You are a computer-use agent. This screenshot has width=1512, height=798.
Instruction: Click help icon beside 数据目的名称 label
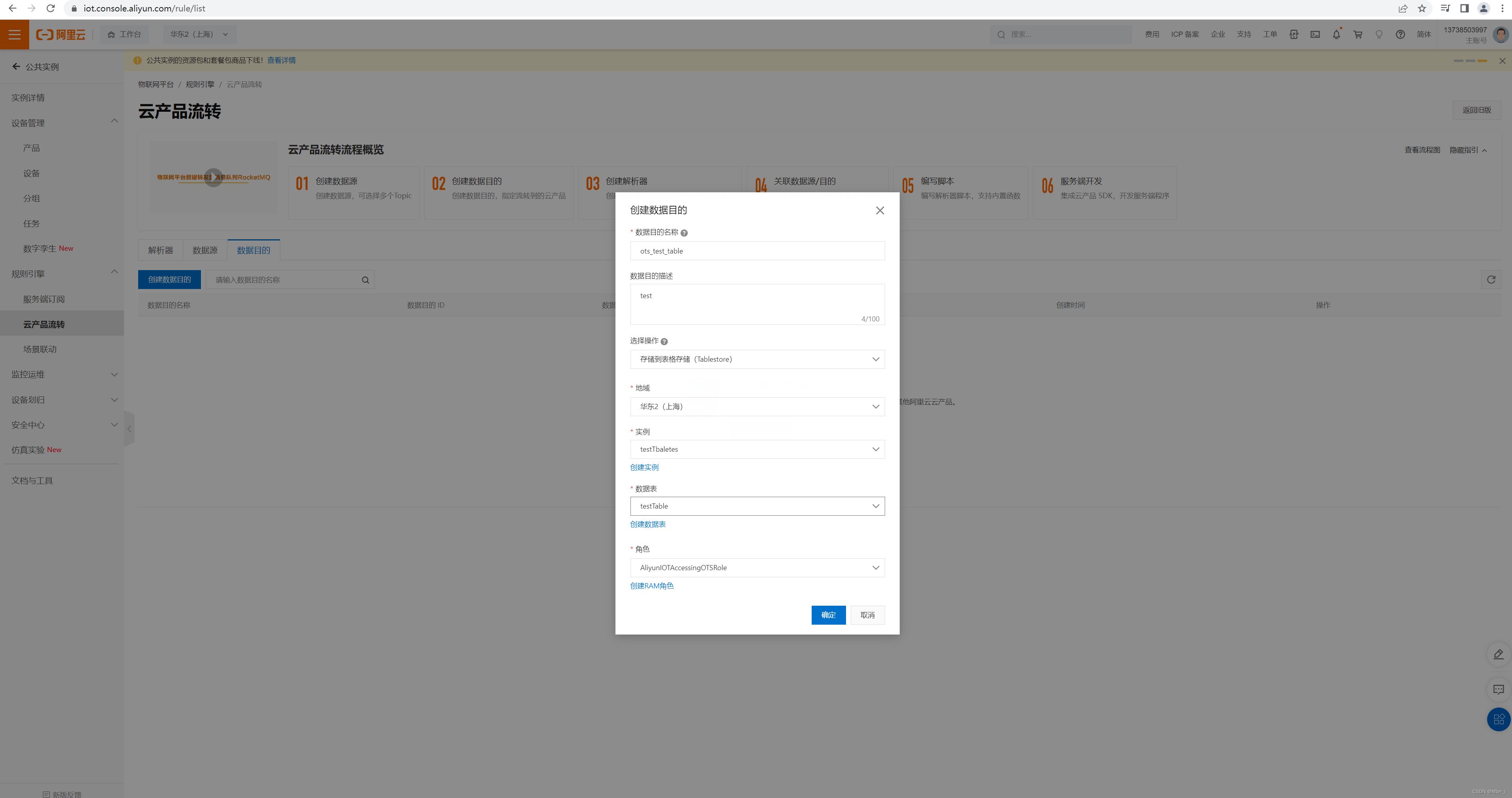(x=684, y=233)
